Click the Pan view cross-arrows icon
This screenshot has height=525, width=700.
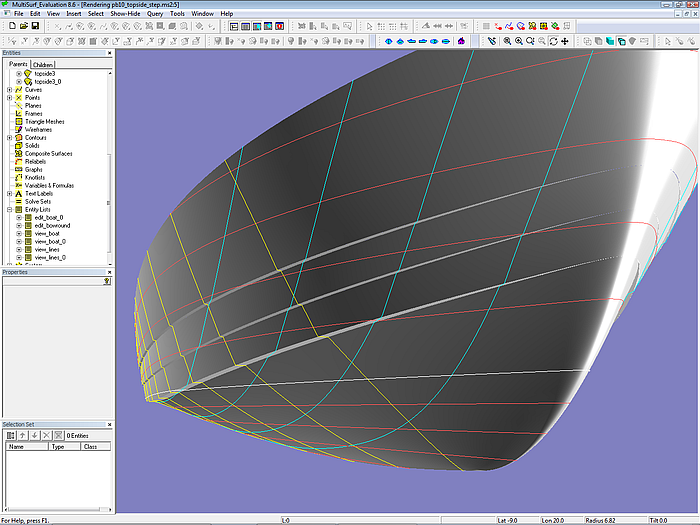click(x=566, y=41)
